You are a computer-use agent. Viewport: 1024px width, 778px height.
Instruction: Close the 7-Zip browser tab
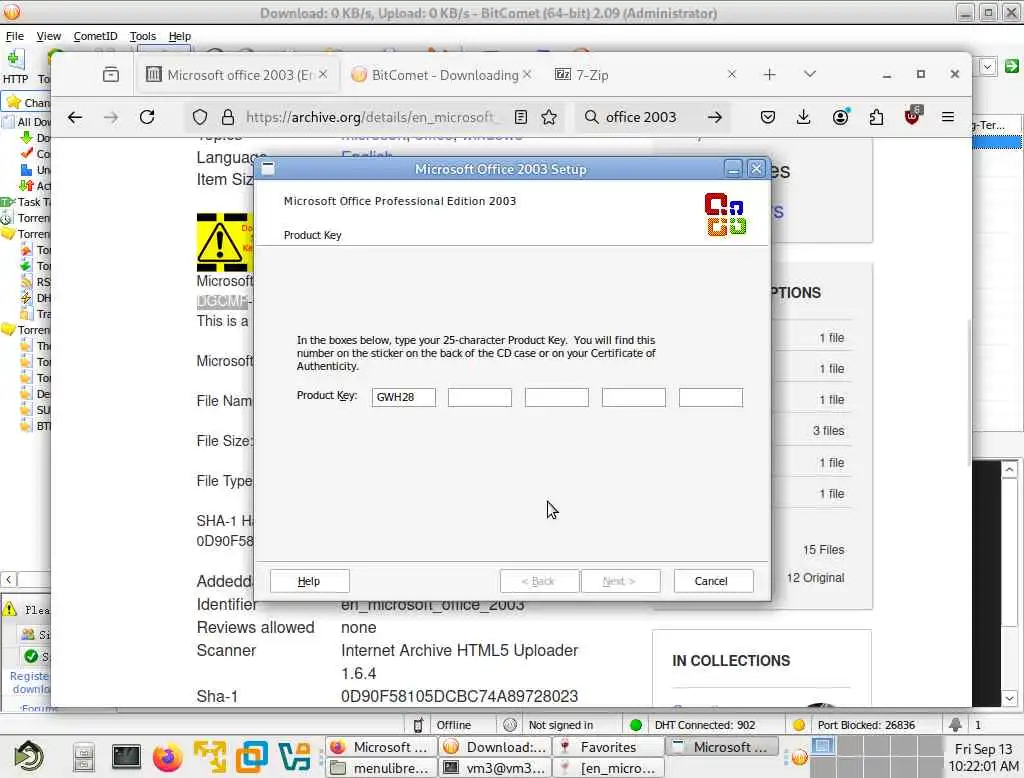click(731, 74)
